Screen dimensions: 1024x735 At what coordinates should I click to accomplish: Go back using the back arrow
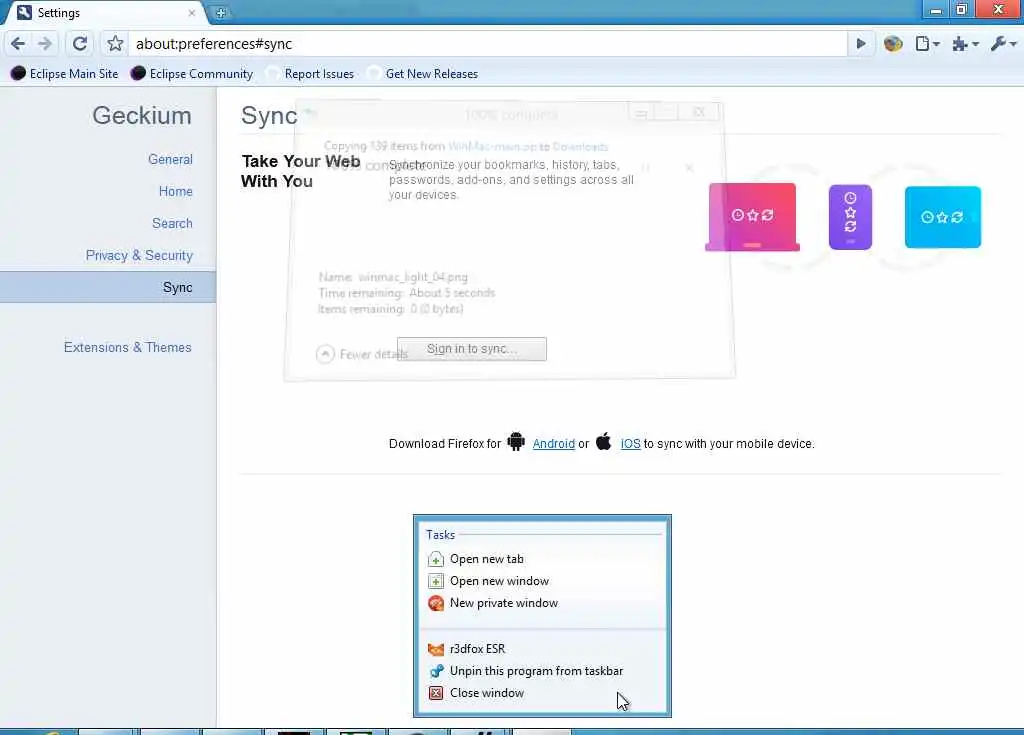[x=18, y=44]
